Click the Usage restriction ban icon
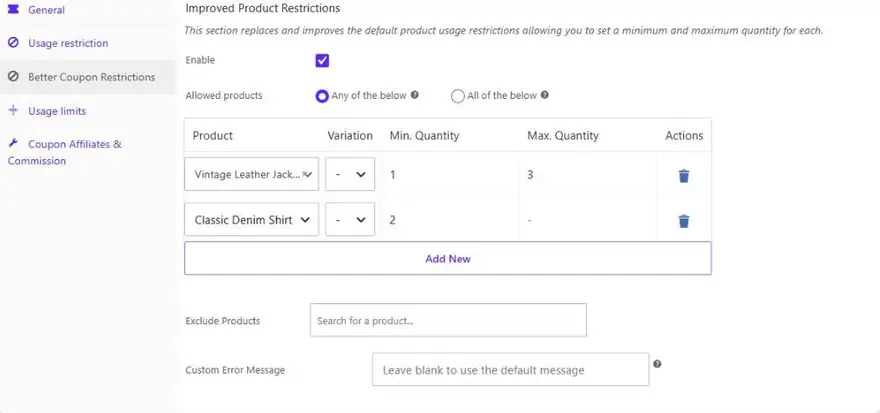Image resolution: width=880 pixels, height=413 pixels. click(x=13, y=43)
